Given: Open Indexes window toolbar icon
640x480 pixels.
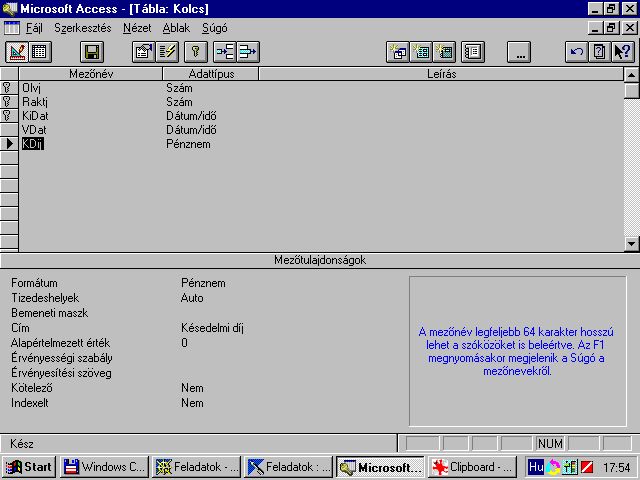Looking at the screenshot, I should click(167, 52).
